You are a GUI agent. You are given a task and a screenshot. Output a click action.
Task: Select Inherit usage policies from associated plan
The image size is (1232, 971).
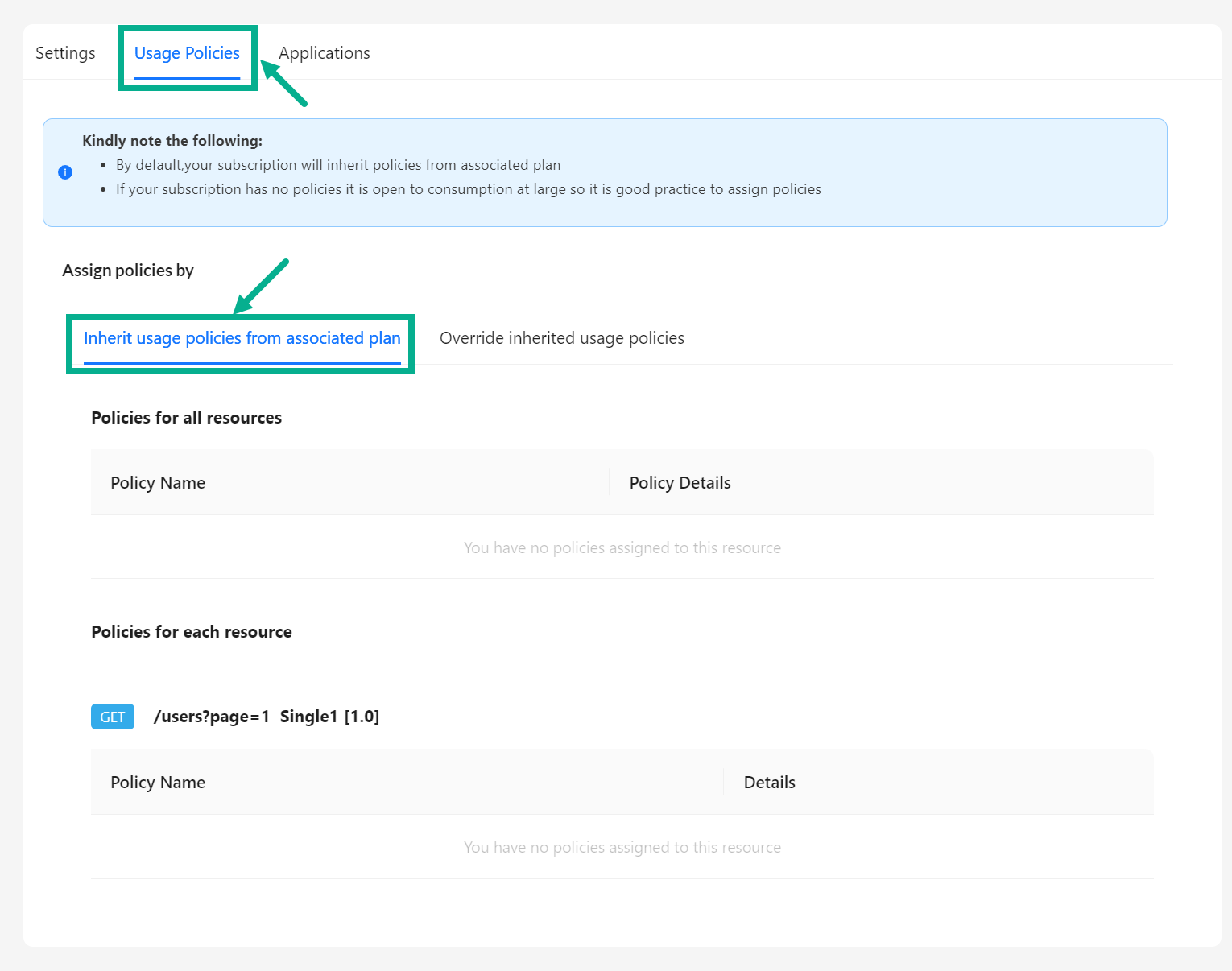coord(241,338)
